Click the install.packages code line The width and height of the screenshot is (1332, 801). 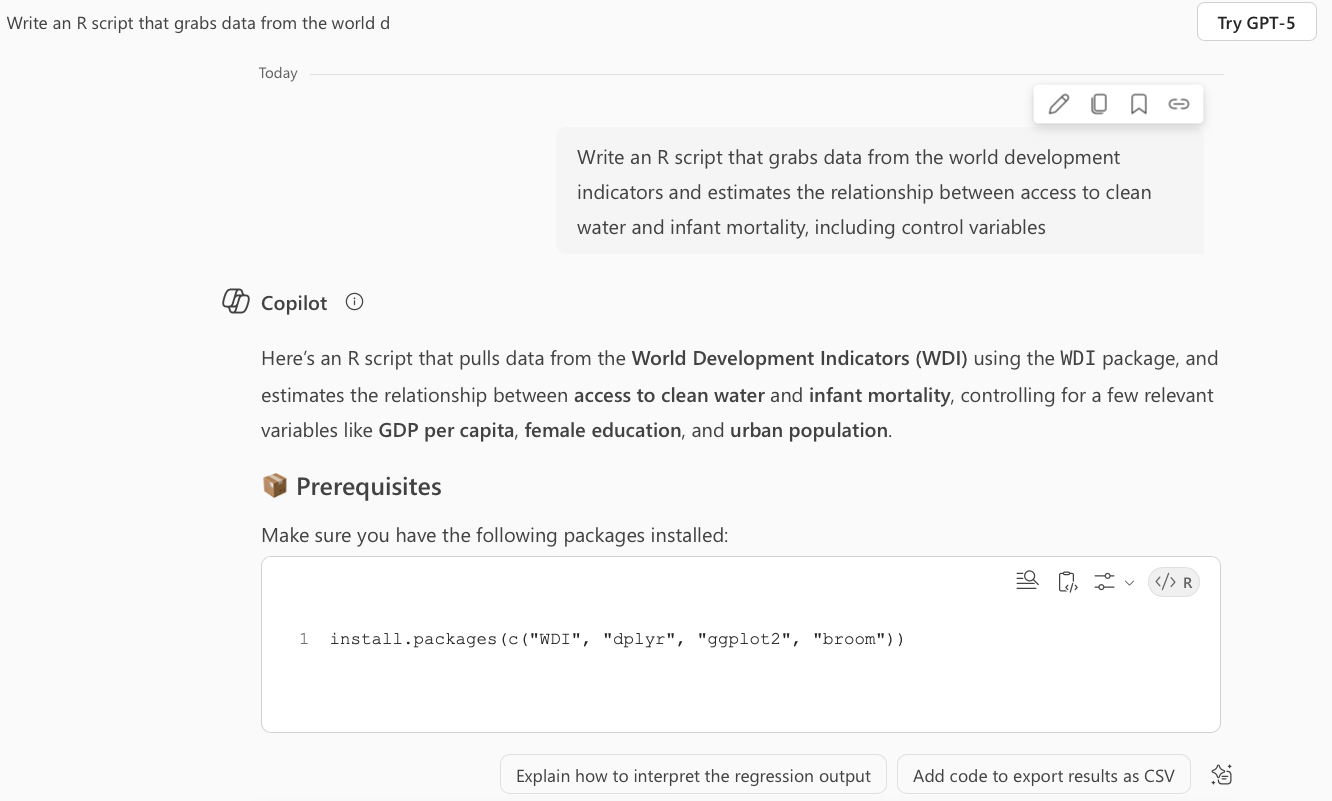[x=617, y=639]
